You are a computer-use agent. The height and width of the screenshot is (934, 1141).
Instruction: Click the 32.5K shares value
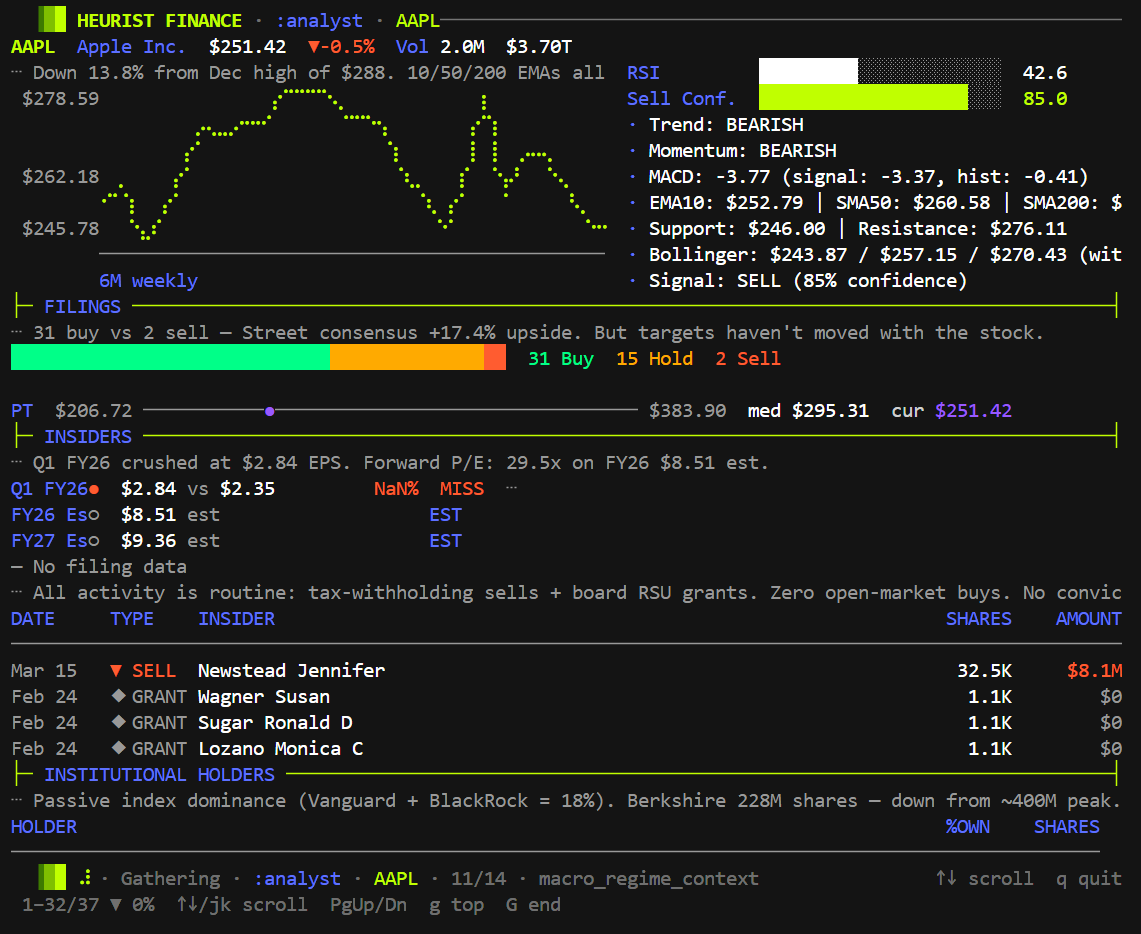[985, 670]
